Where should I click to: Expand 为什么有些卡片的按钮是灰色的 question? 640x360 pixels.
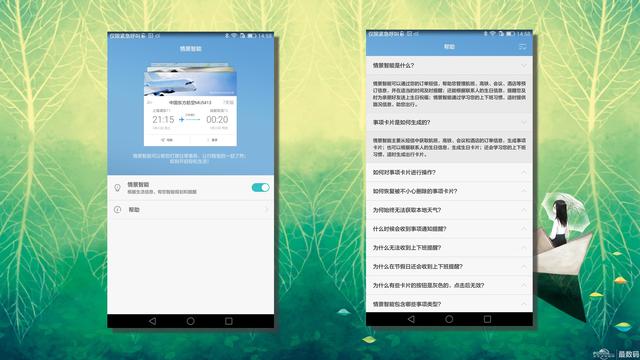449,285
